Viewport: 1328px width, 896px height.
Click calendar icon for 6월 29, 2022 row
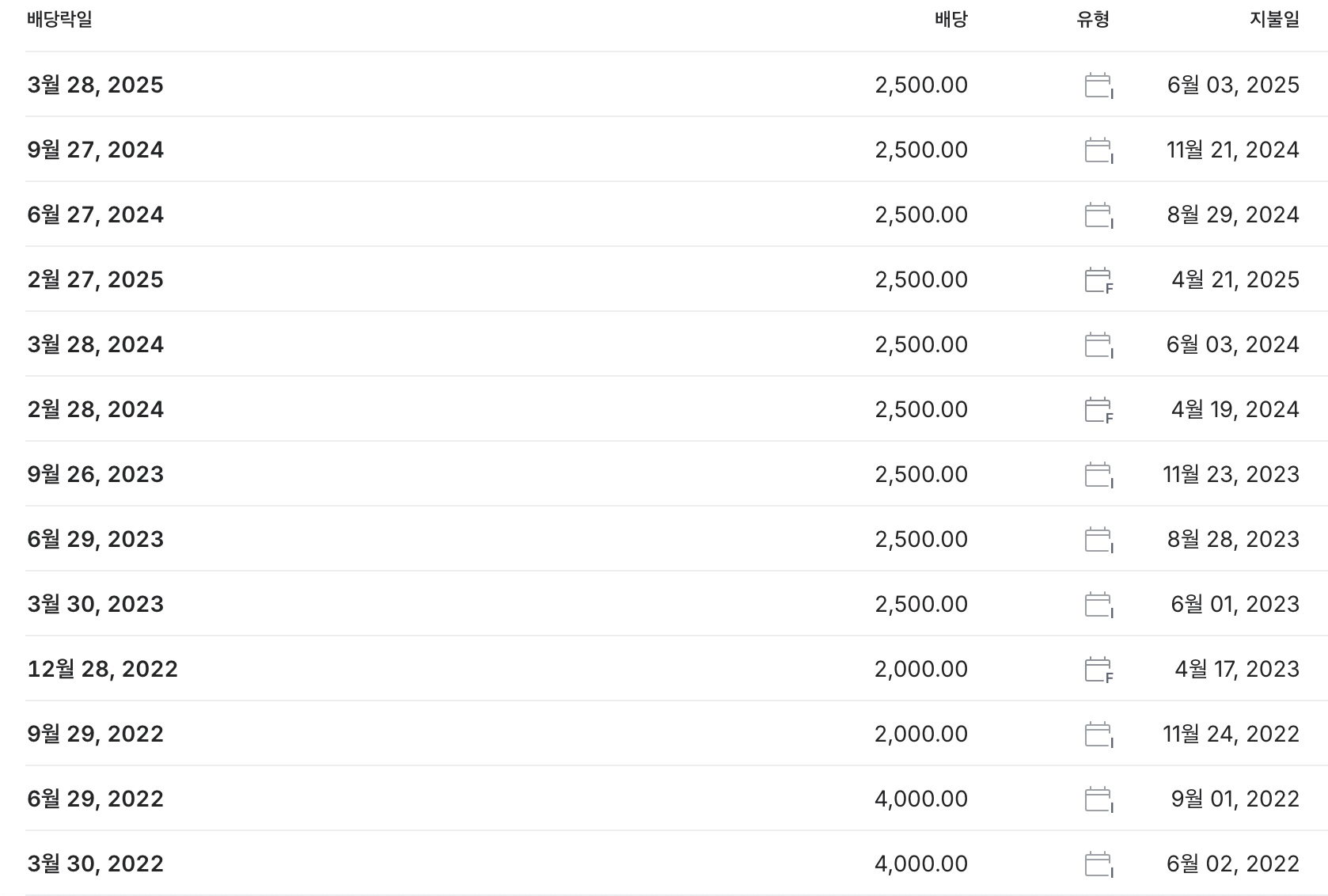pyautogui.click(x=1098, y=799)
